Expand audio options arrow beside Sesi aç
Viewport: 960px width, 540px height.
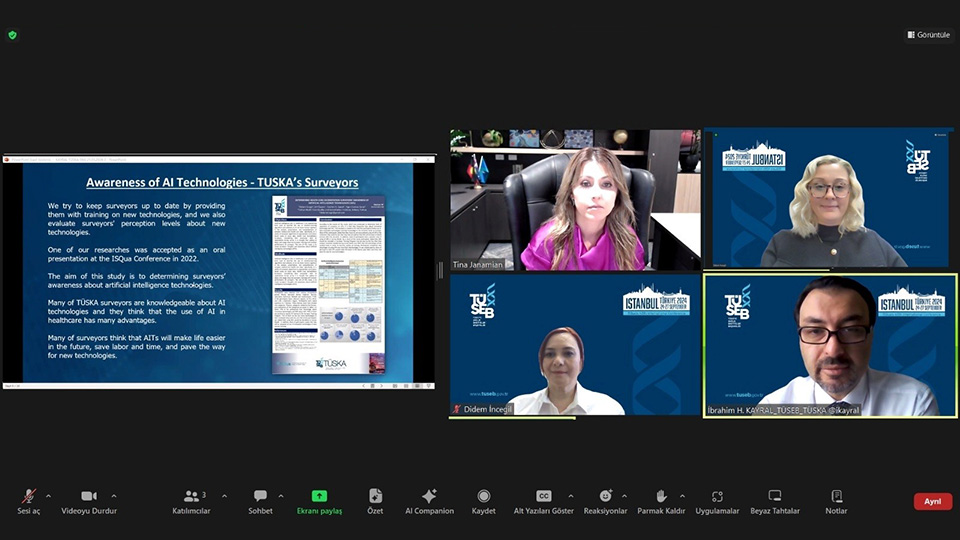coord(48,496)
